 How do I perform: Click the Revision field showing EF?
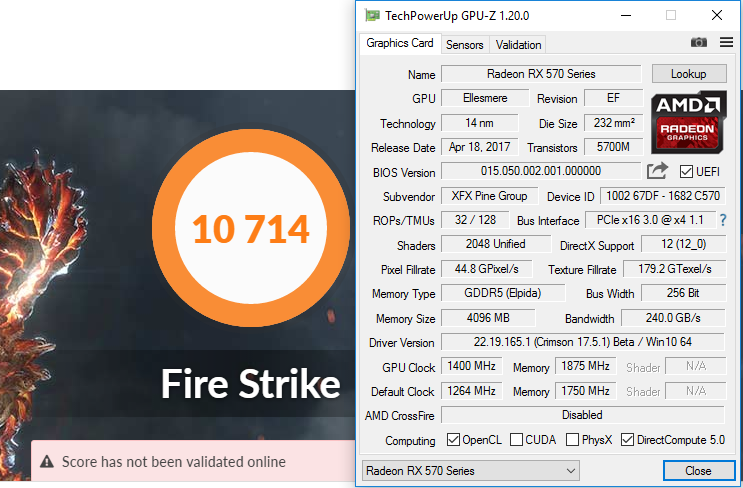click(613, 98)
